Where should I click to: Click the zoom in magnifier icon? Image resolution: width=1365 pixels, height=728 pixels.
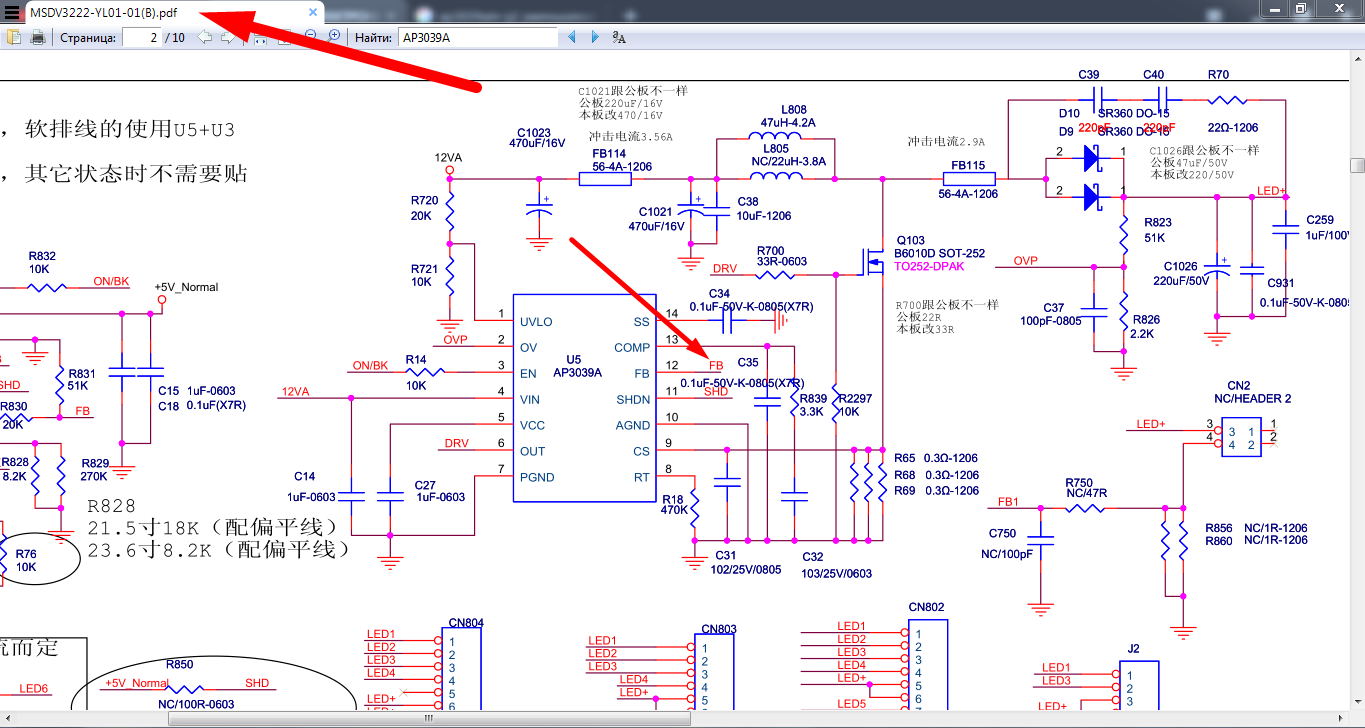click(333, 36)
